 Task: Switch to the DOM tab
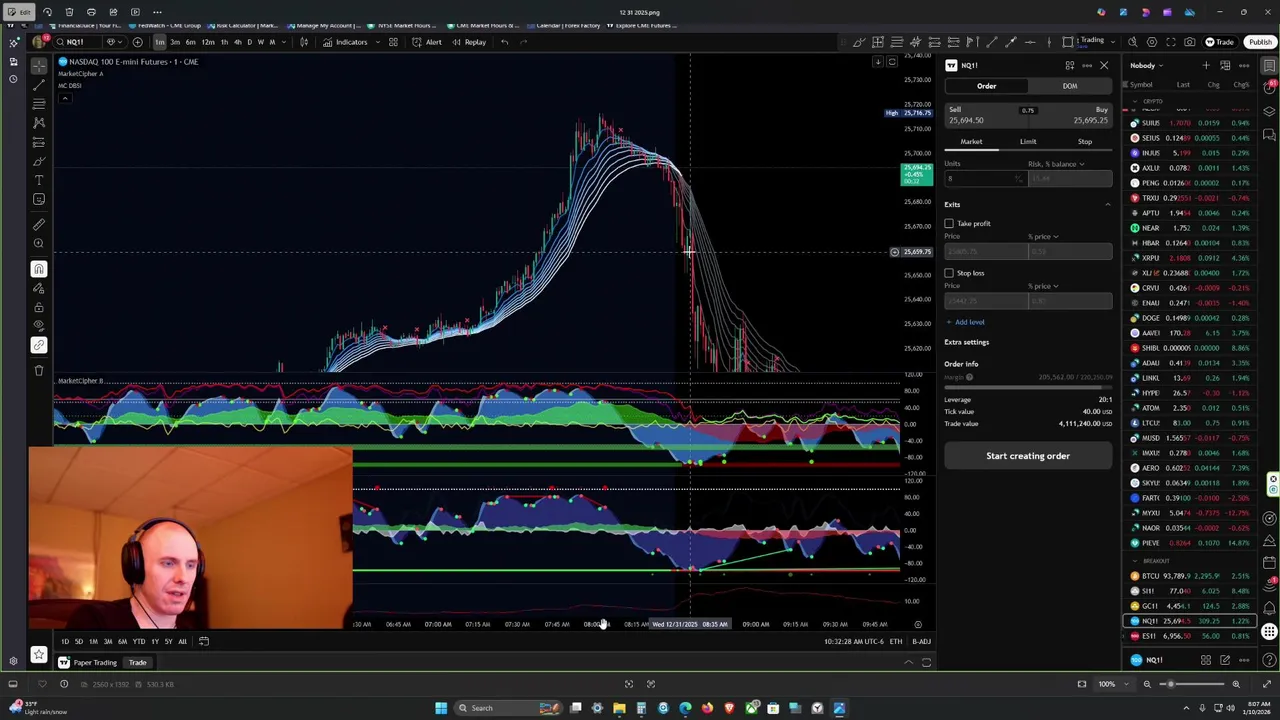(1070, 86)
